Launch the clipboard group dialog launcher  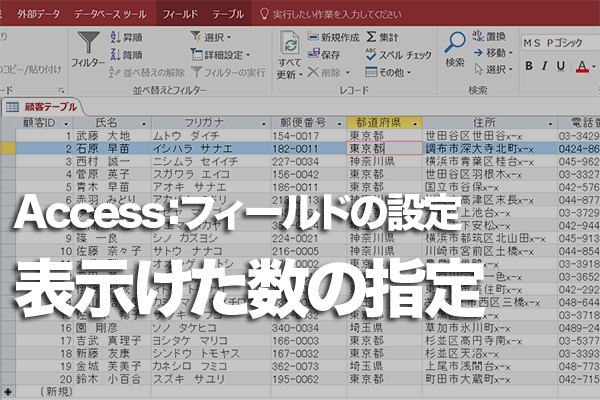[x=61, y=90]
